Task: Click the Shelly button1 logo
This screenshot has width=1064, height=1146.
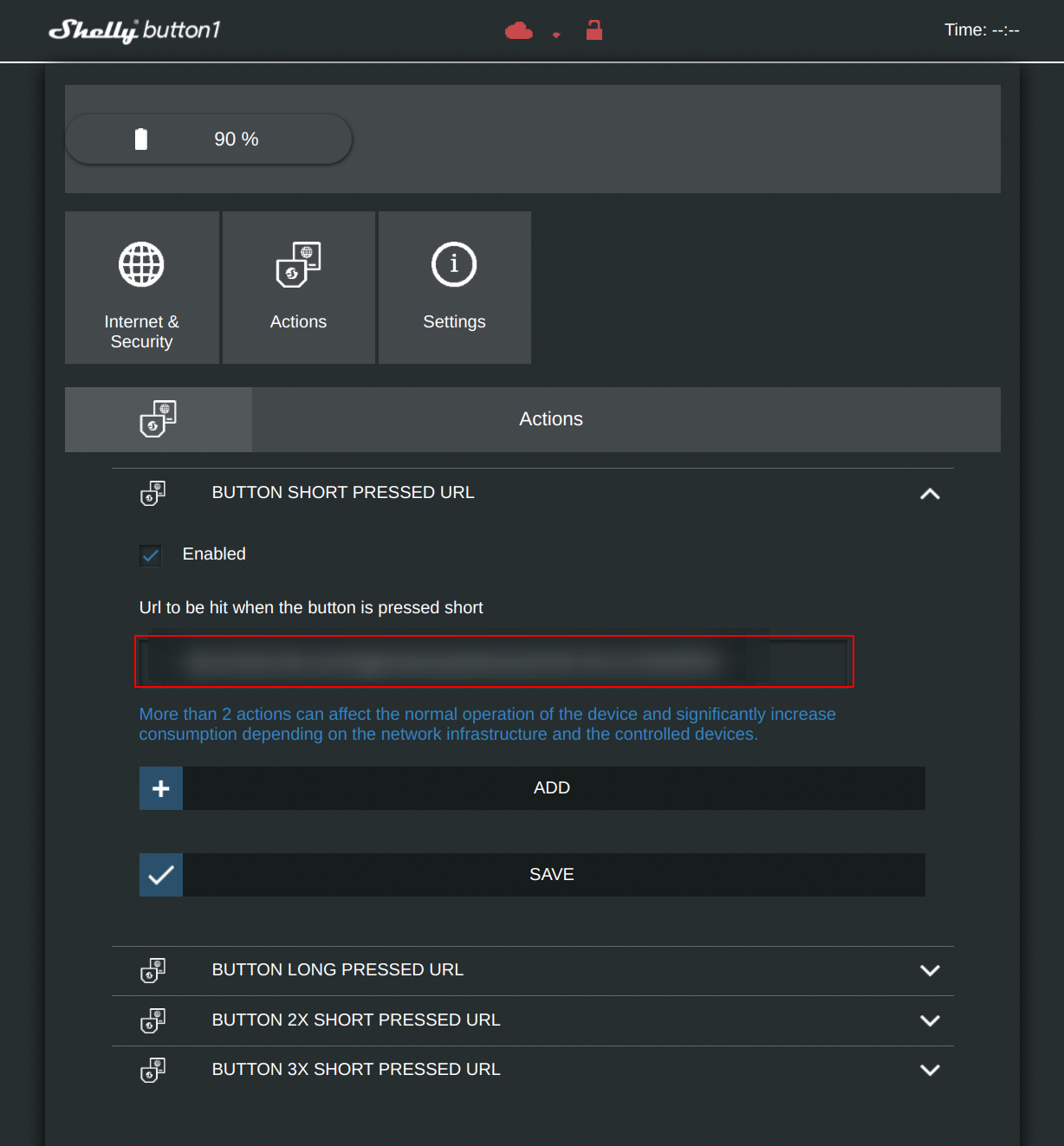Action: pyautogui.click(x=134, y=30)
